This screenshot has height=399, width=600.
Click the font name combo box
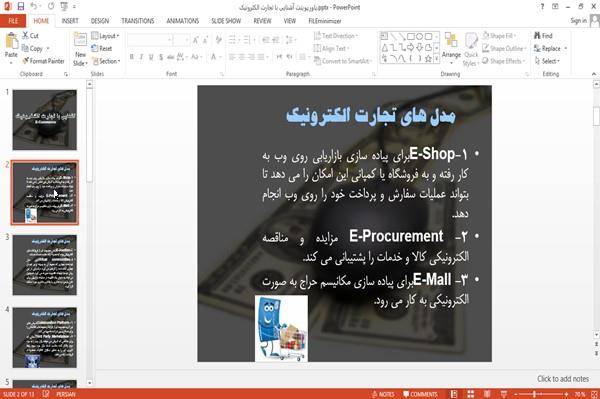[x=150, y=40]
